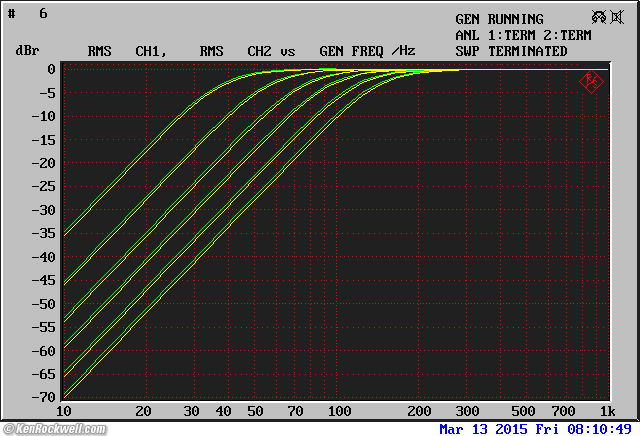
Task: Select the GEN FREQ /Hz axis label
Action: [x=366, y=51]
